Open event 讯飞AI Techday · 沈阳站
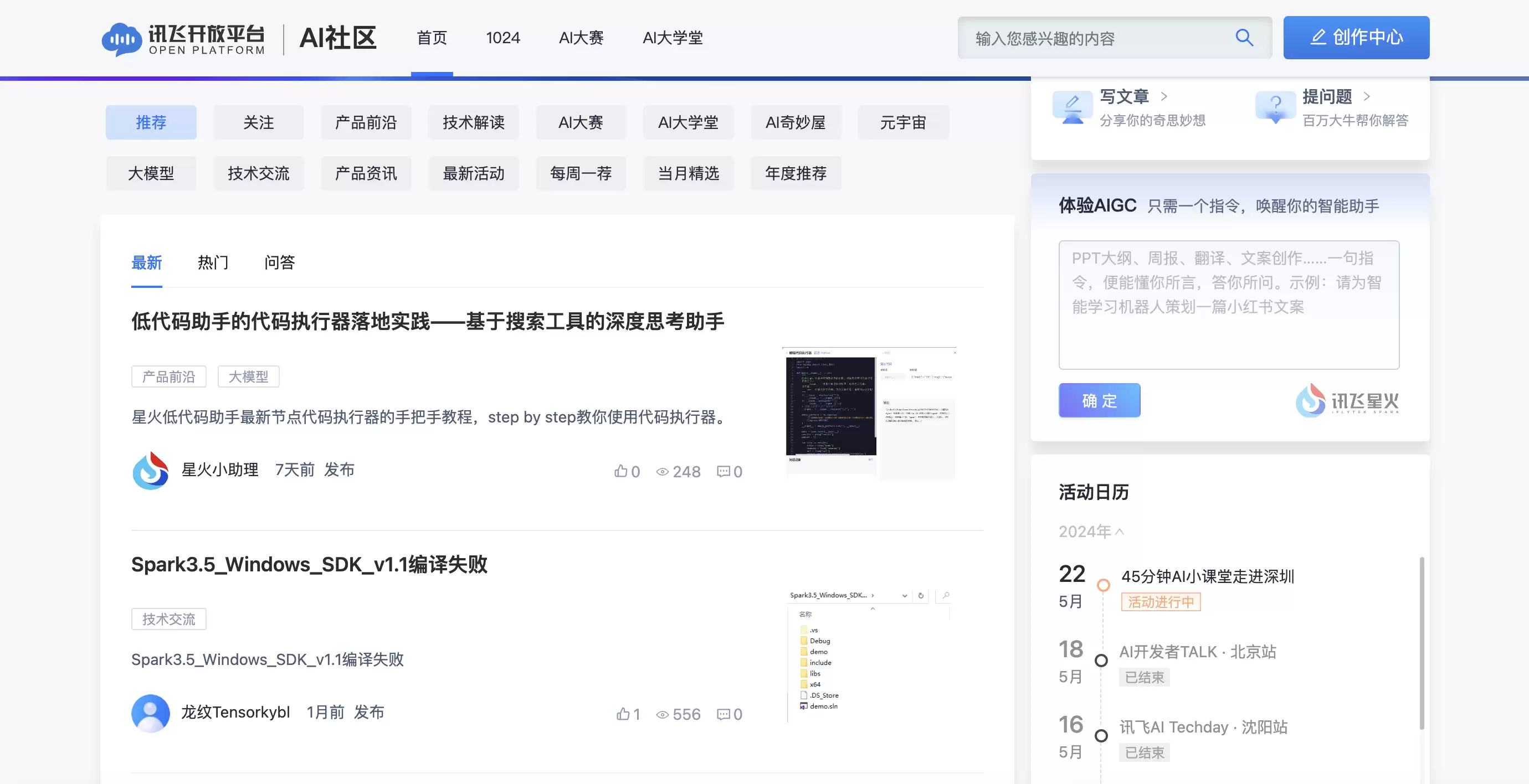The height and width of the screenshot is (784, 1529). click(1203, 726)
